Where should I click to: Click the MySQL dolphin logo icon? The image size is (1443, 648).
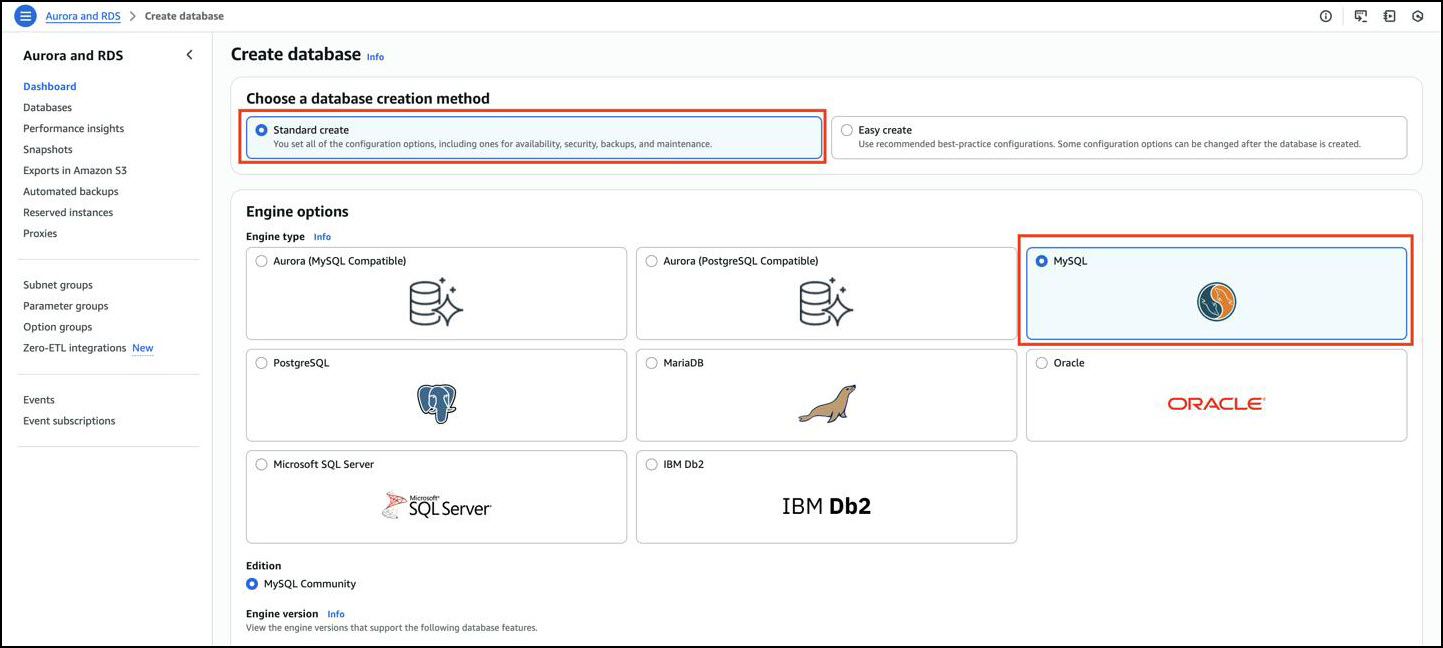click(x=1216, y=302)
